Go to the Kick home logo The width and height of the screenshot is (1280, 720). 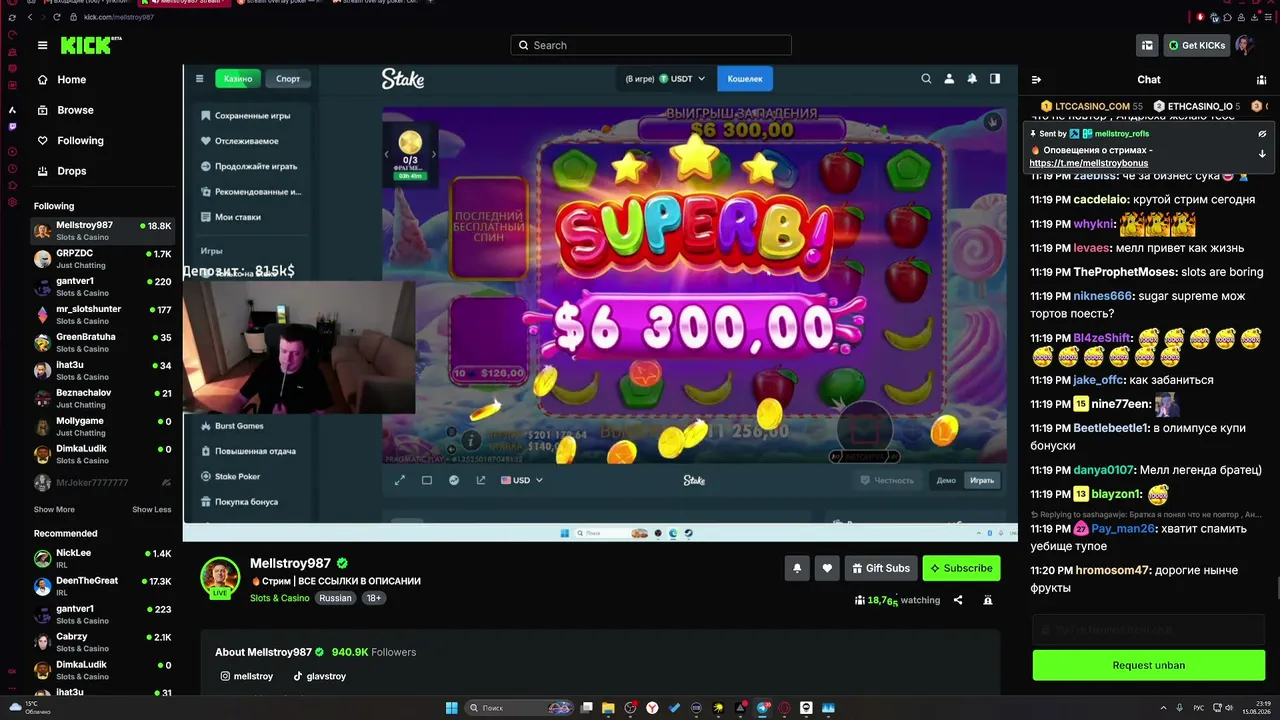coord(90,45)
